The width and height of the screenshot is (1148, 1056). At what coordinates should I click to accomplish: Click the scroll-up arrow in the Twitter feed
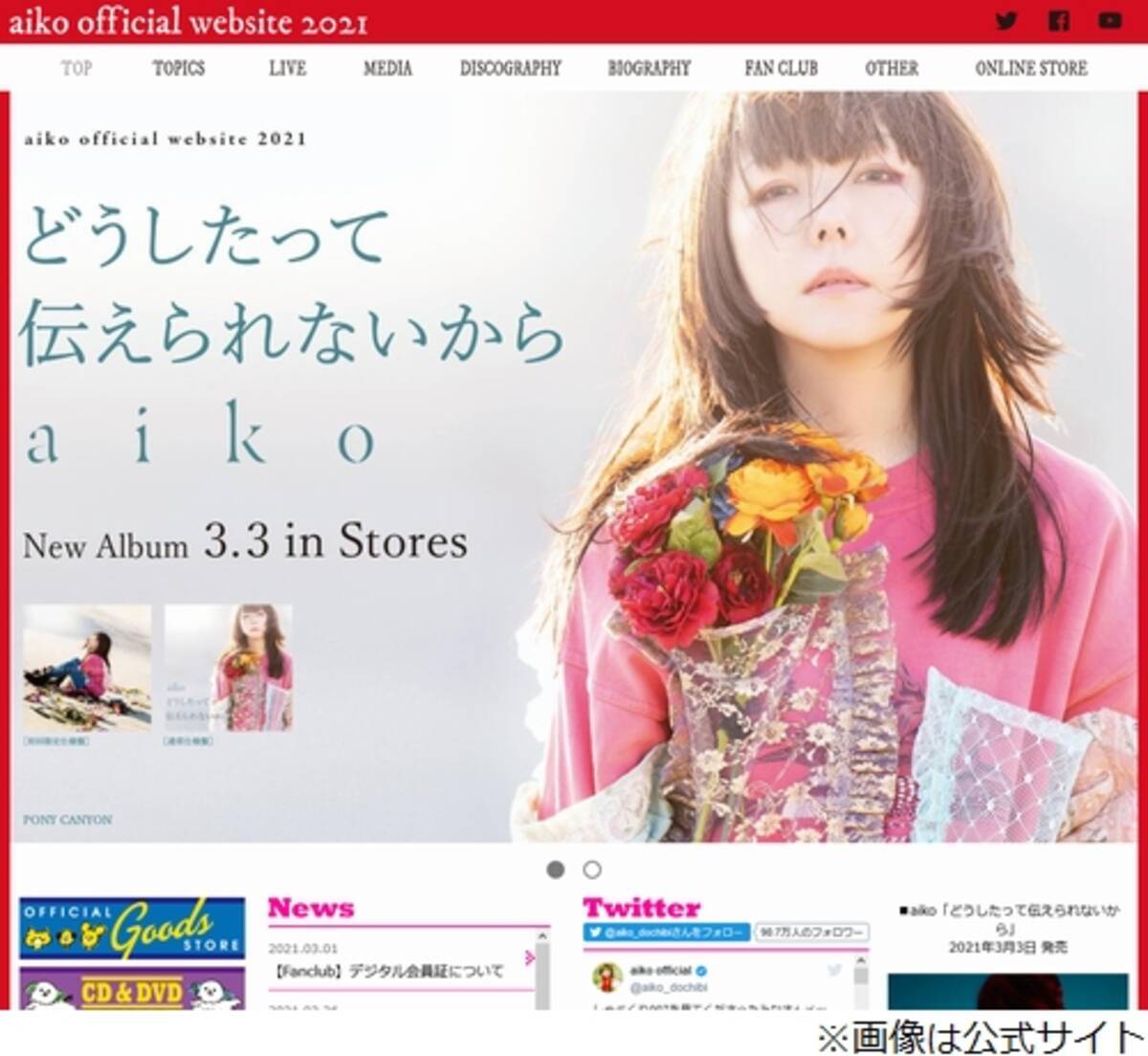[861, 958]
